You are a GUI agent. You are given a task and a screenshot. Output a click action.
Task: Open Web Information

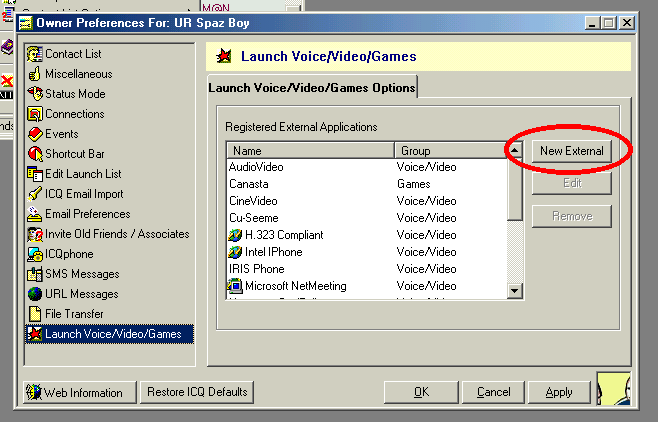point(80,392)
